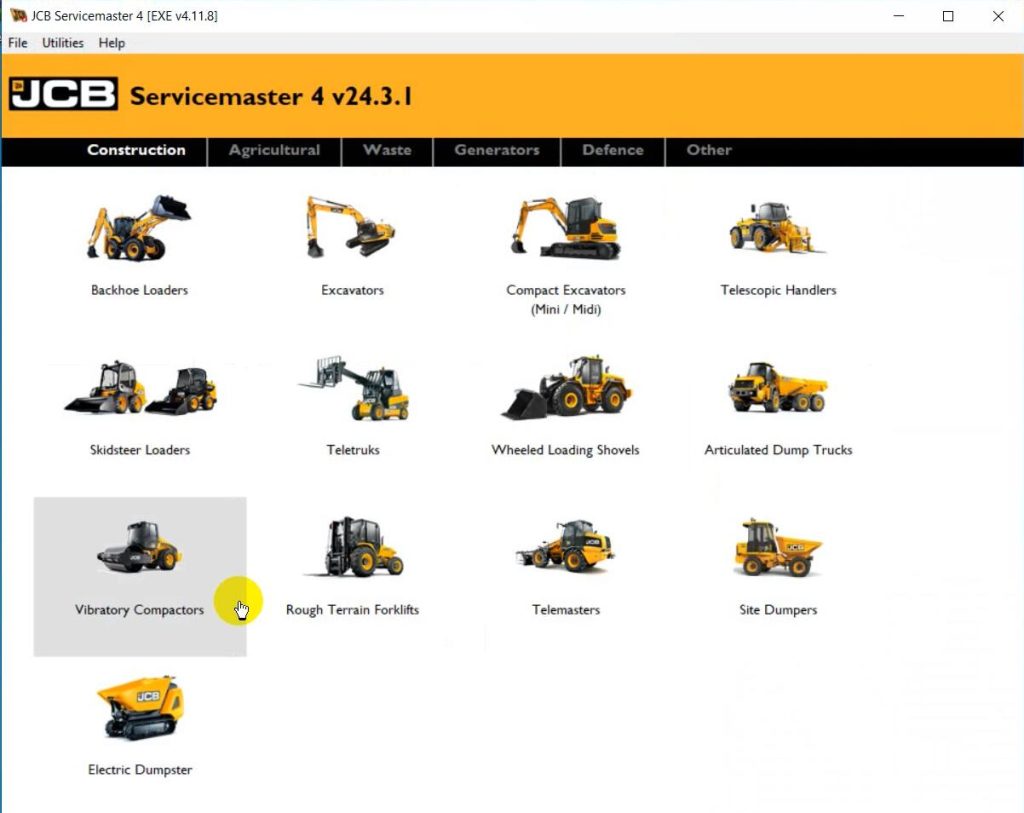Select the Telemasters machine image
Image resolution: width=1024 pixels, height=813 pixels.
tap(566, 546)
